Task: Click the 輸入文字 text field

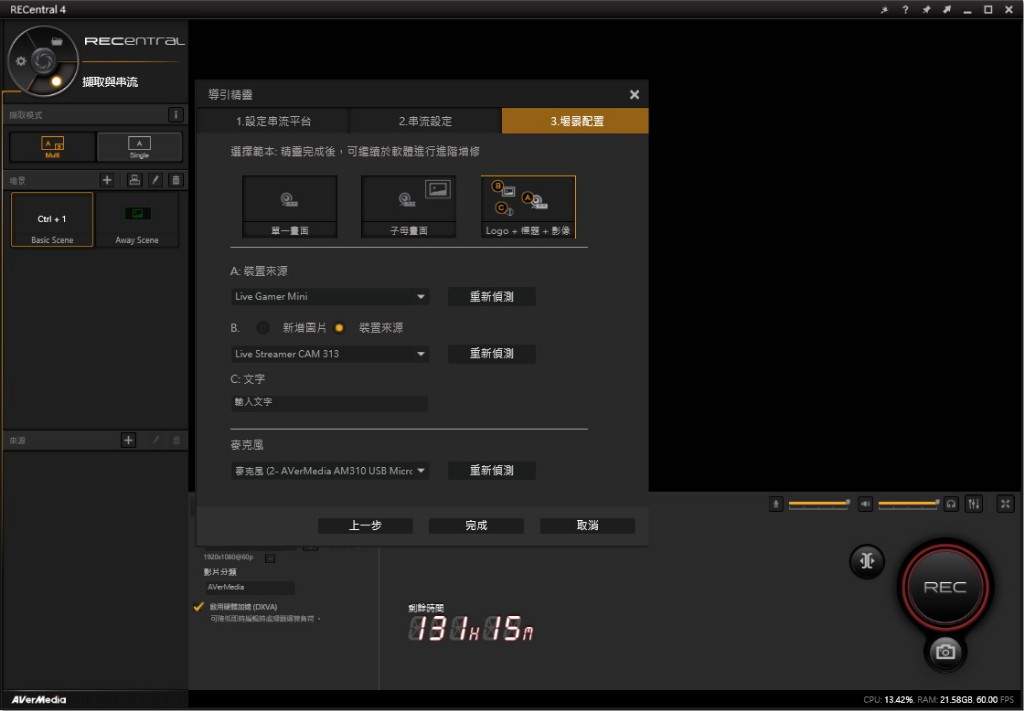Action: [330, 402]
